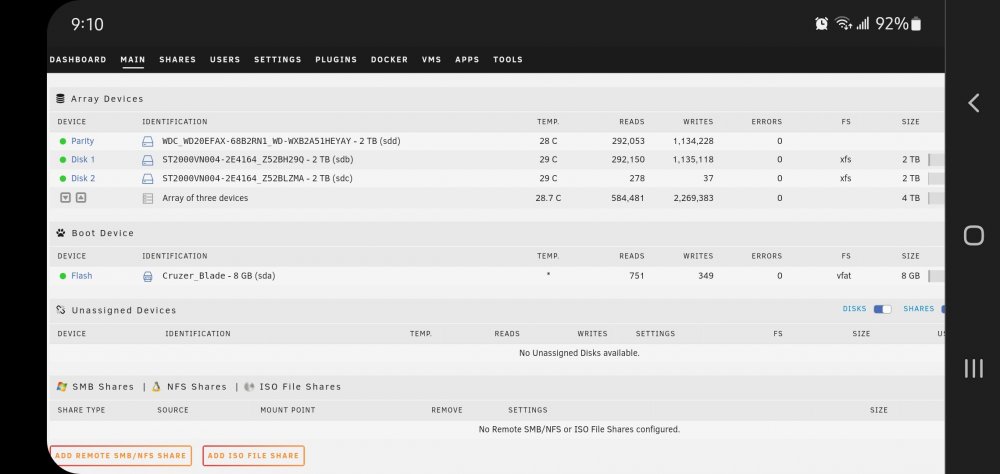Click the Array Devices section title

coord(107,99)
